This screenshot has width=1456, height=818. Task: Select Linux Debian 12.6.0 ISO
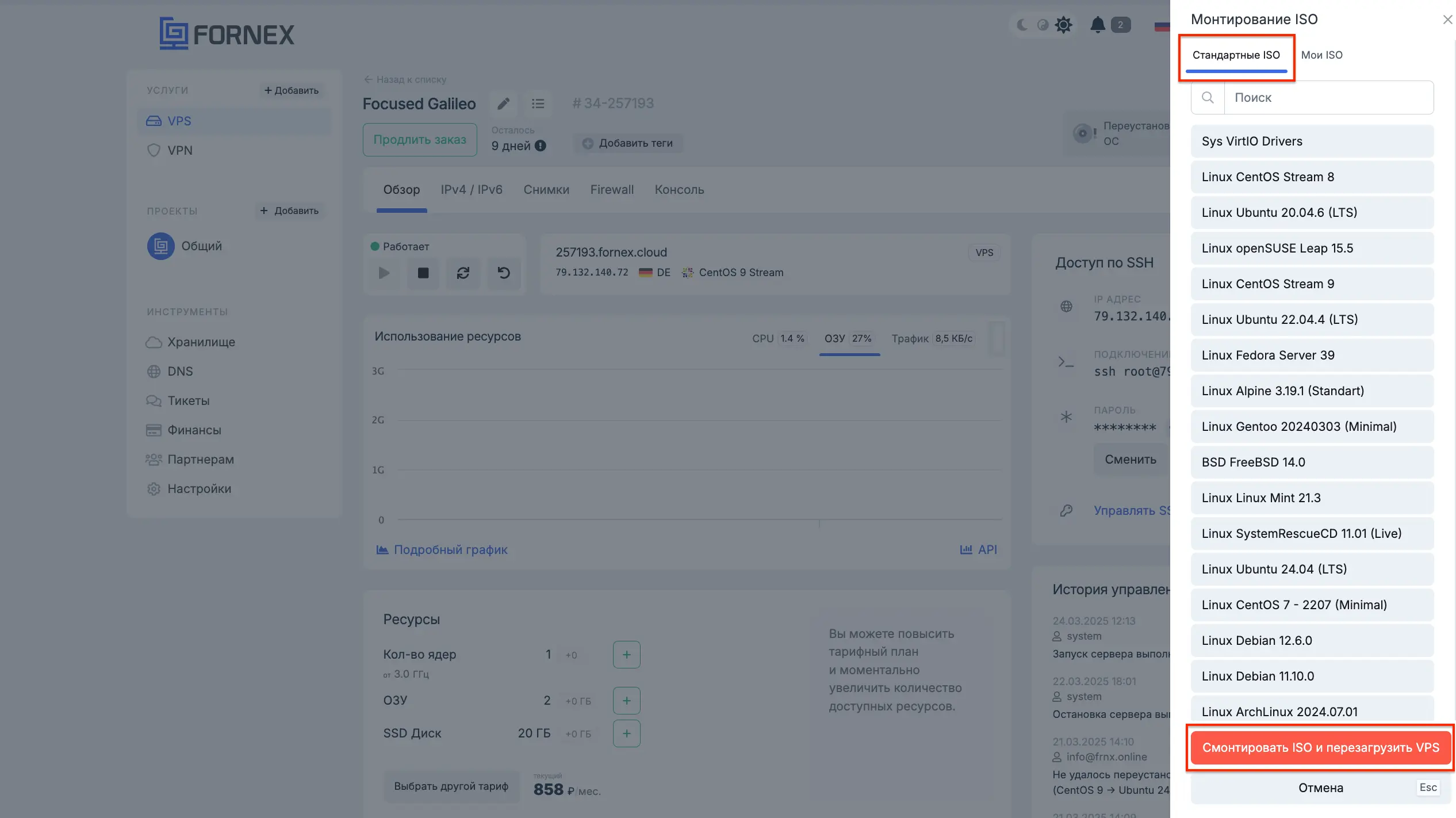coord(1312,641)
